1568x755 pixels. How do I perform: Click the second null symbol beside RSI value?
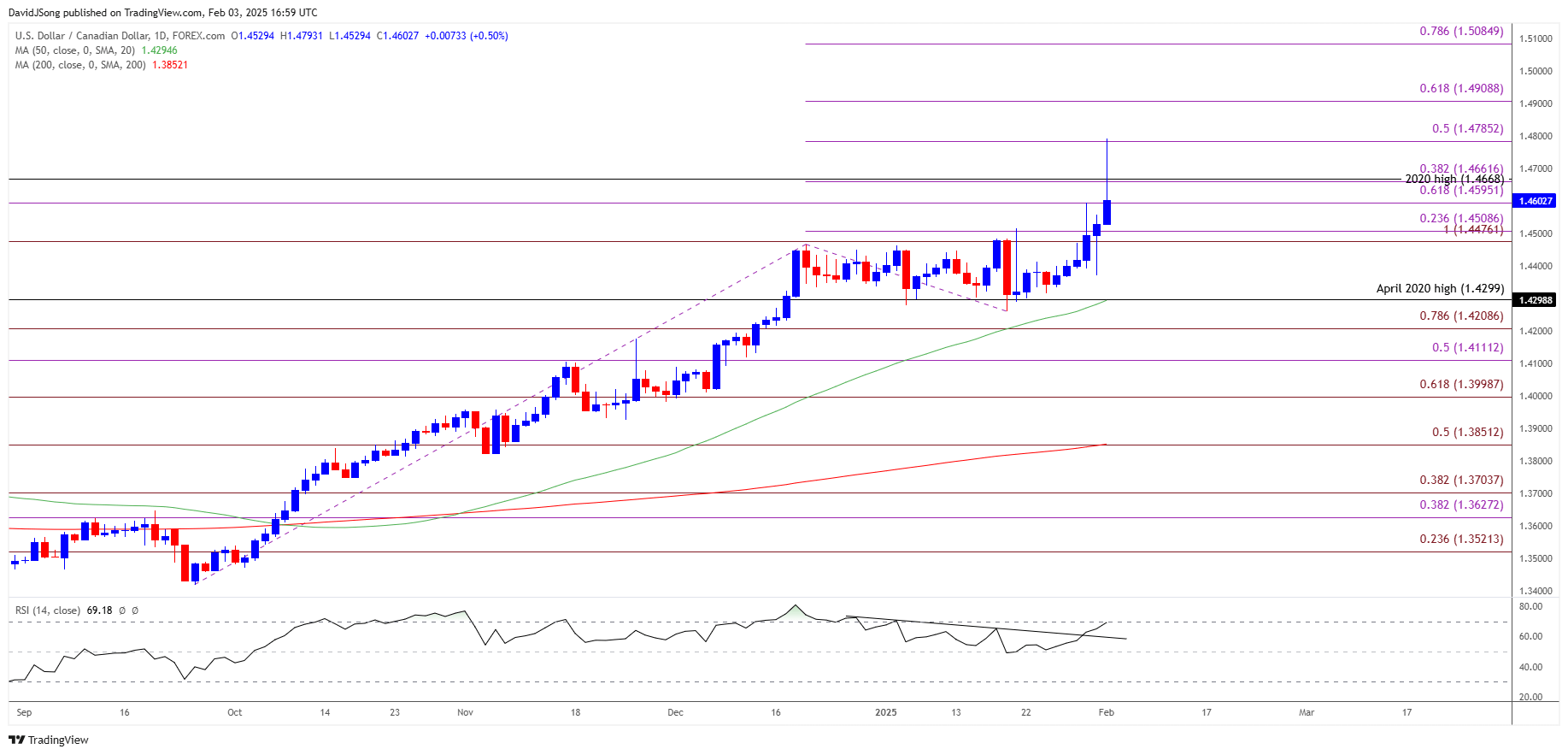(x=135, y=610)
